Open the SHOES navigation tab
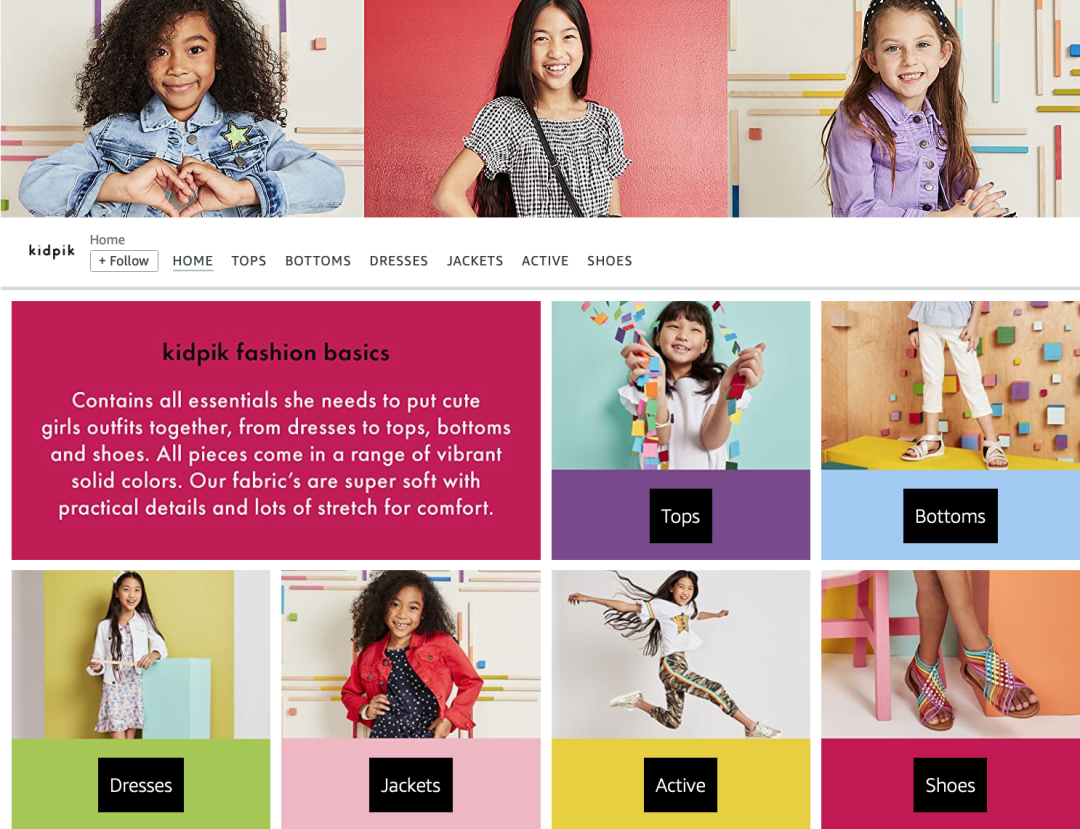This screenshot has width=1080, height=829. pos(610,261)
